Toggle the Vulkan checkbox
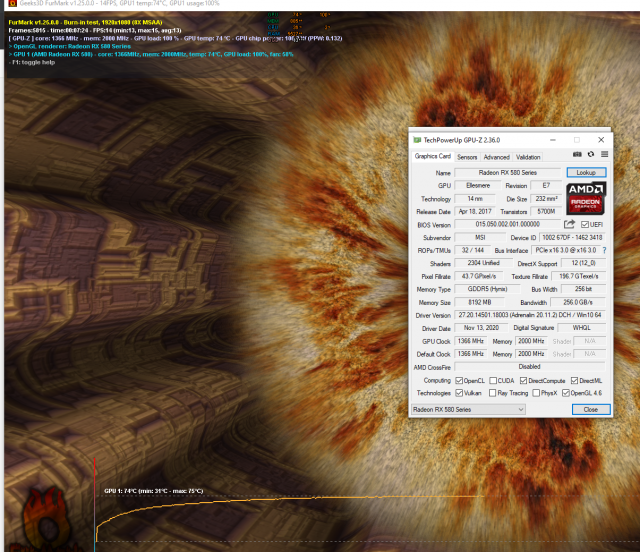The width and height of the screenshot is (640, 552). pyautogui.click(x=459, y=393)
